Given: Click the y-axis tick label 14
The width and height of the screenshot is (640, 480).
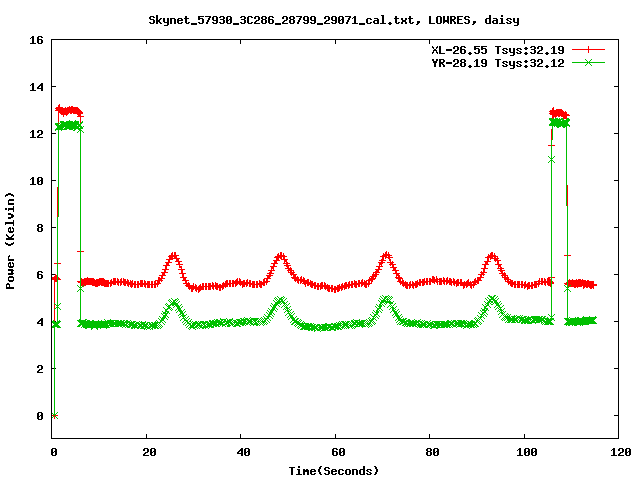Looking at the screenshot, I should coord(36,87).
